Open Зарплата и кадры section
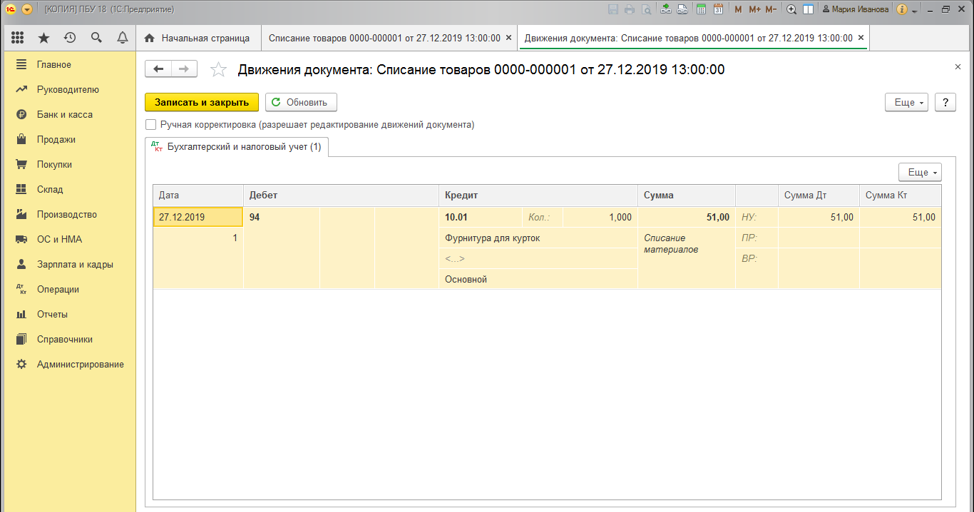 tap(75, 265)
